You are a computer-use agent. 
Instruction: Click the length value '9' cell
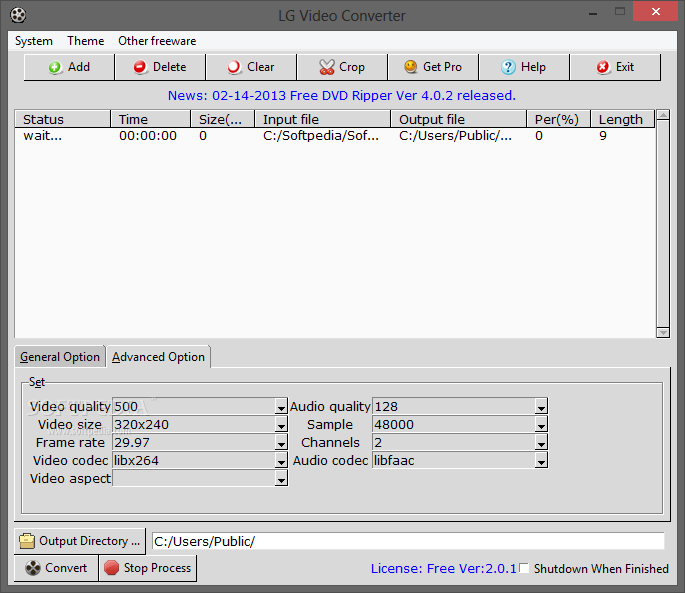(x=603, y=136)
